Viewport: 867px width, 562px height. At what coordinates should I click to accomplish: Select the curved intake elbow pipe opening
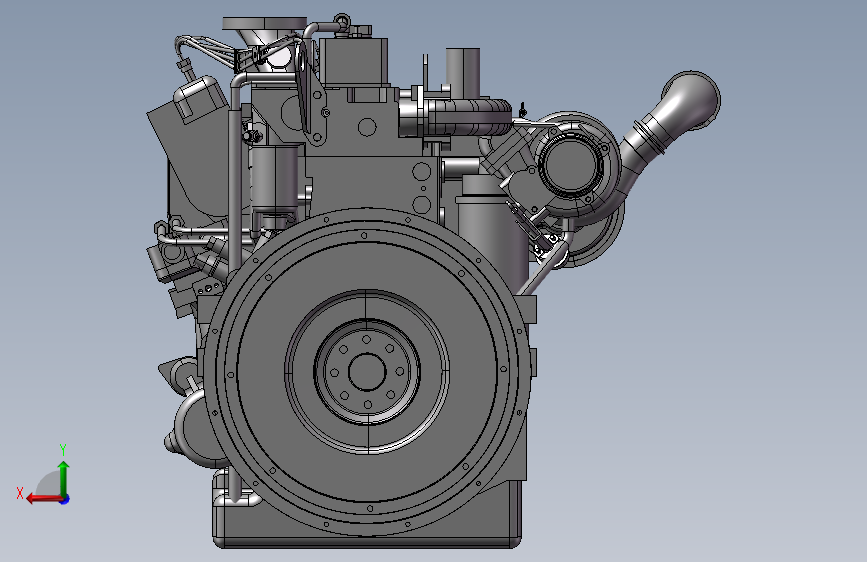point(691,100)
